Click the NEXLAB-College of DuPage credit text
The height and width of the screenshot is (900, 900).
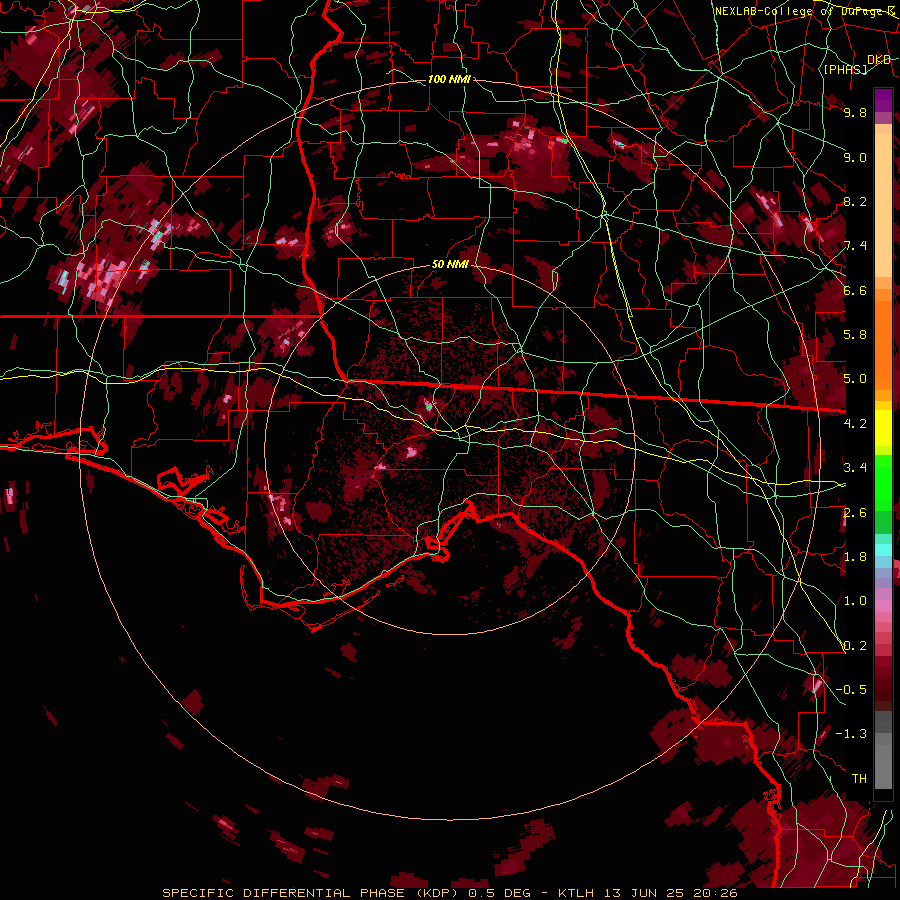click(804, 11)
